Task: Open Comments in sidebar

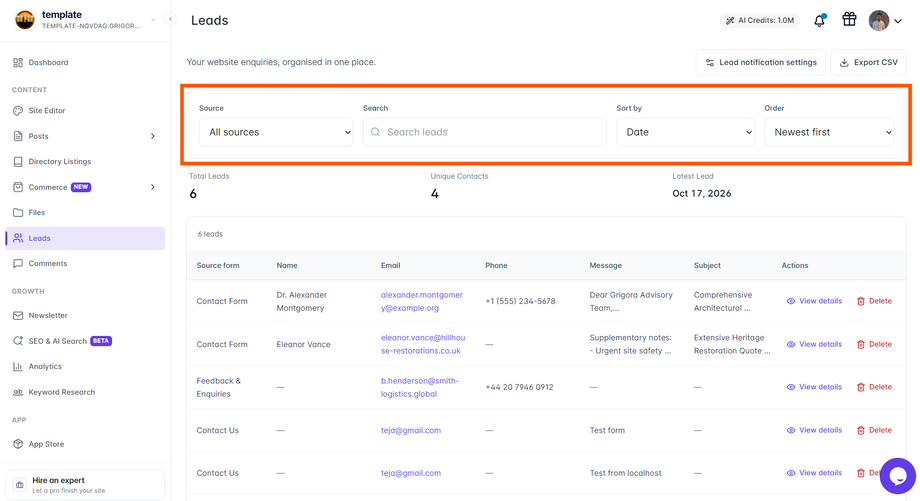Action: click(85, 263)
